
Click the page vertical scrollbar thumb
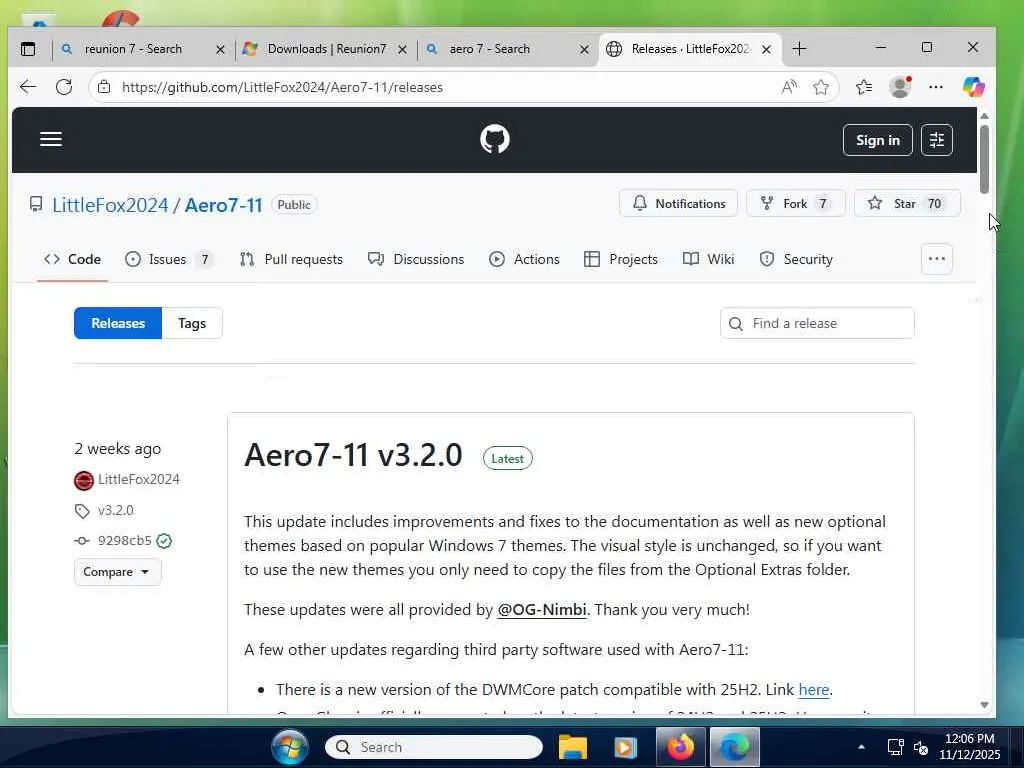pyautogui.click(x=984, y=158)
